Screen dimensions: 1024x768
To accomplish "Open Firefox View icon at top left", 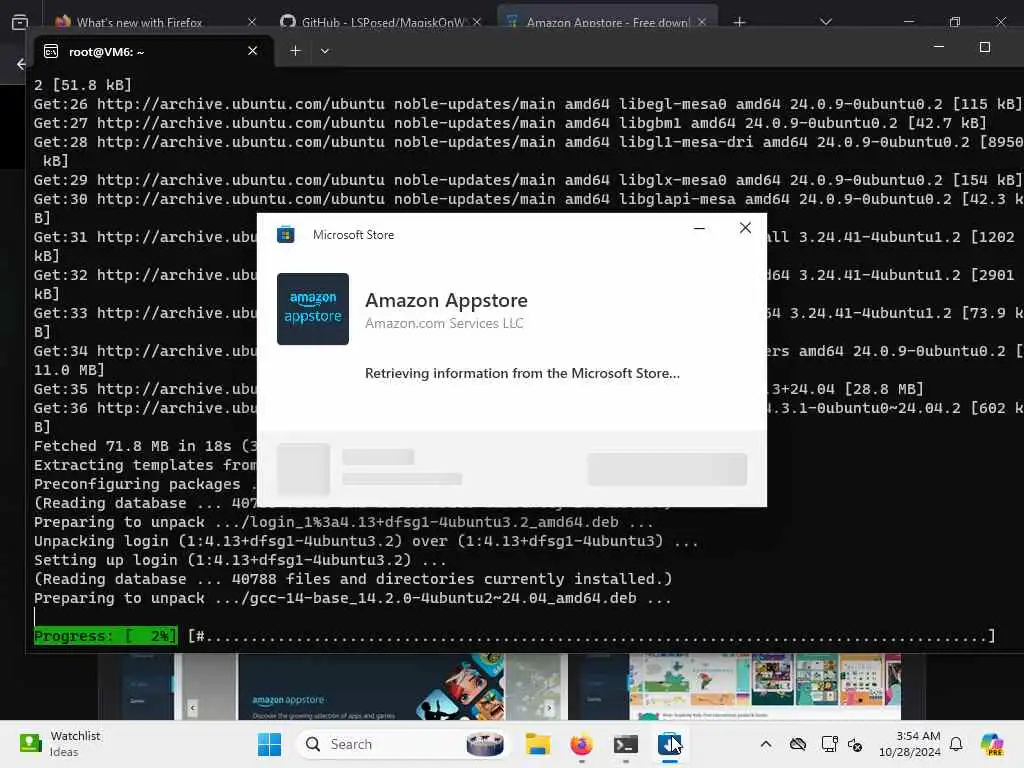I will click(x=20, y=22).
